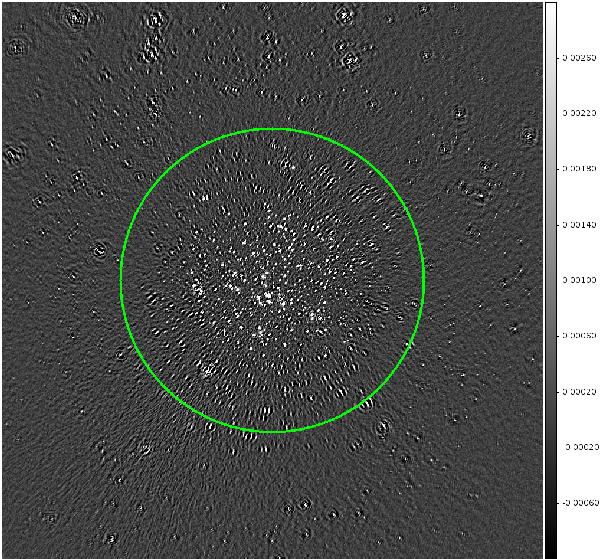600x559 pixels.
Task: Pick the ringed source just outside the circle's lower right
Action: 381,428
